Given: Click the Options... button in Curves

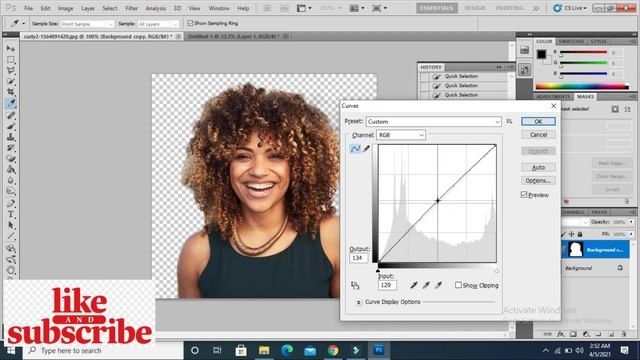Looking at the screenshot, I should (x=538, y=180).
